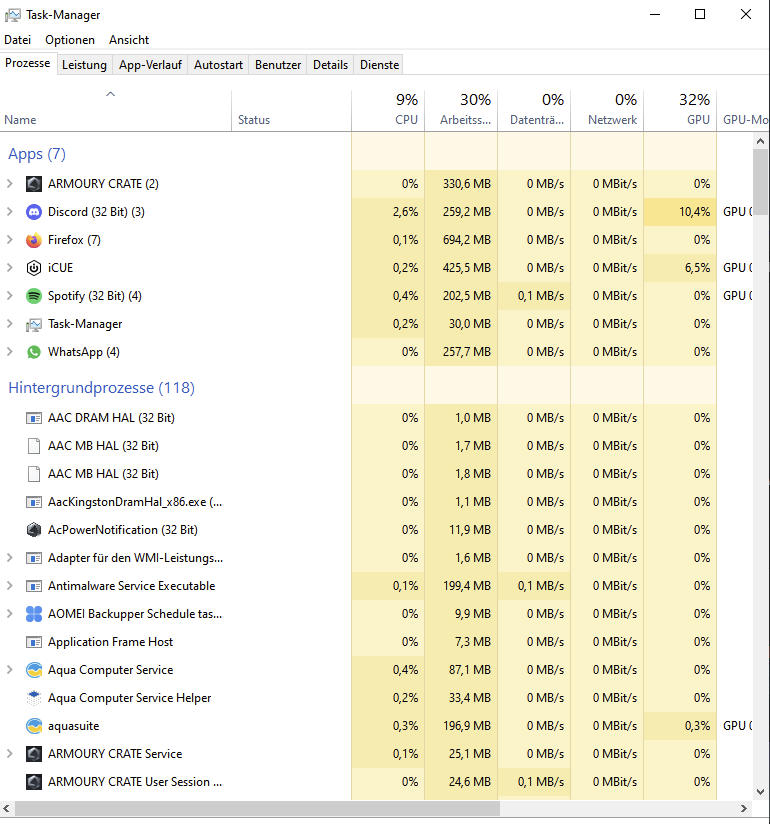Click the Aqua Computer Service Helper icon
The width and height of the screenshot is (770, 824).
click(34, 698)
